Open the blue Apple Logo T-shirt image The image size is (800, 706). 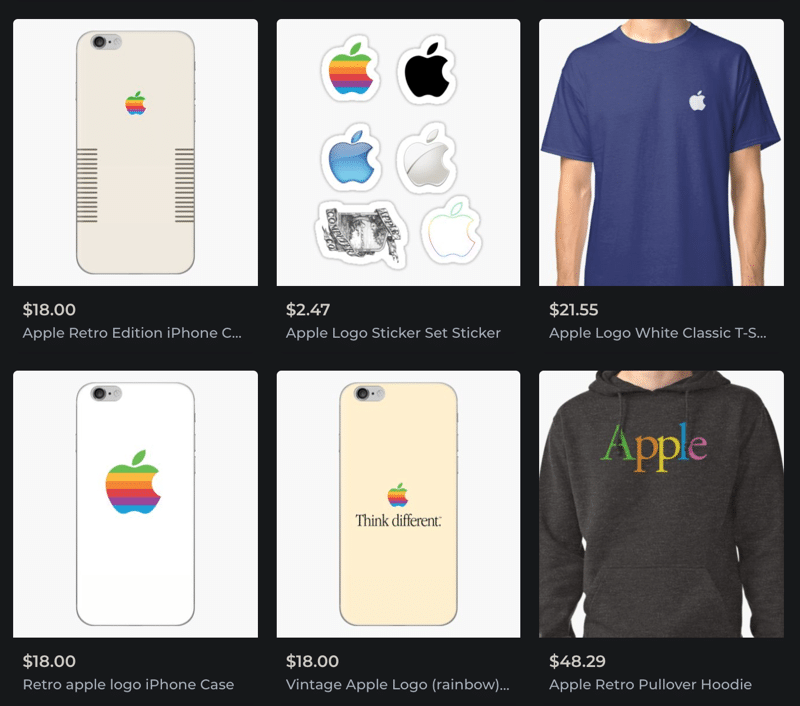(661, 153)
